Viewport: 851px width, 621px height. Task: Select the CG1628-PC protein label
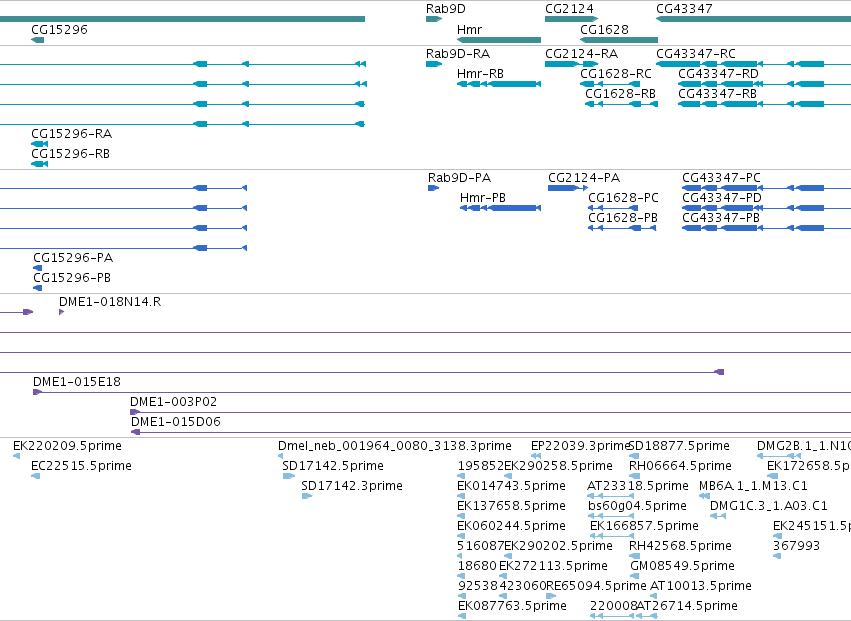point(623,198)
